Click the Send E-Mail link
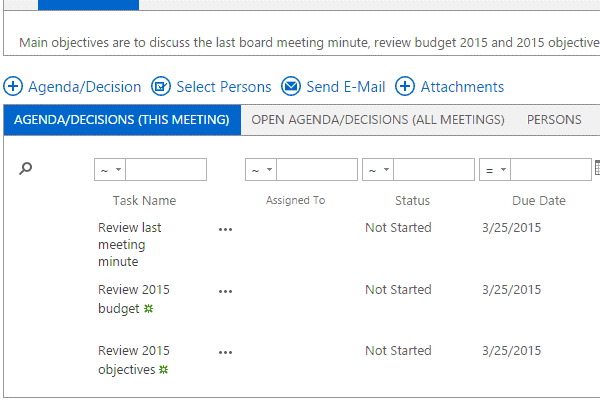 pyautogui.click(x=346, y=87)
